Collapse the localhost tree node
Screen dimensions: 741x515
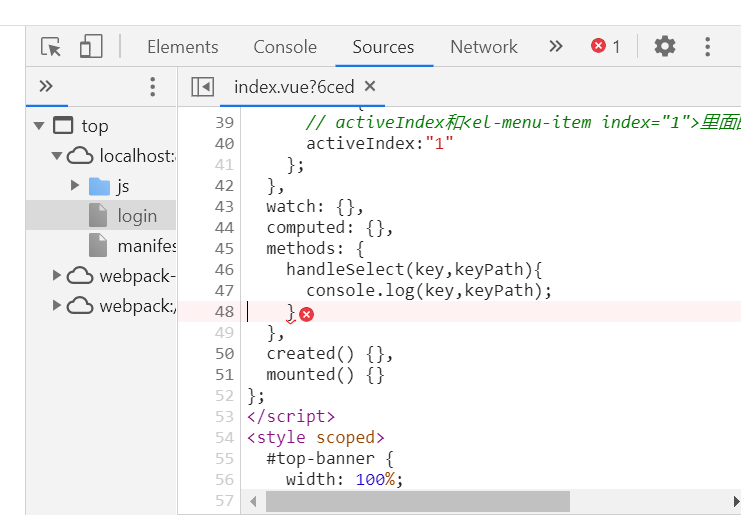coord(57,155)
